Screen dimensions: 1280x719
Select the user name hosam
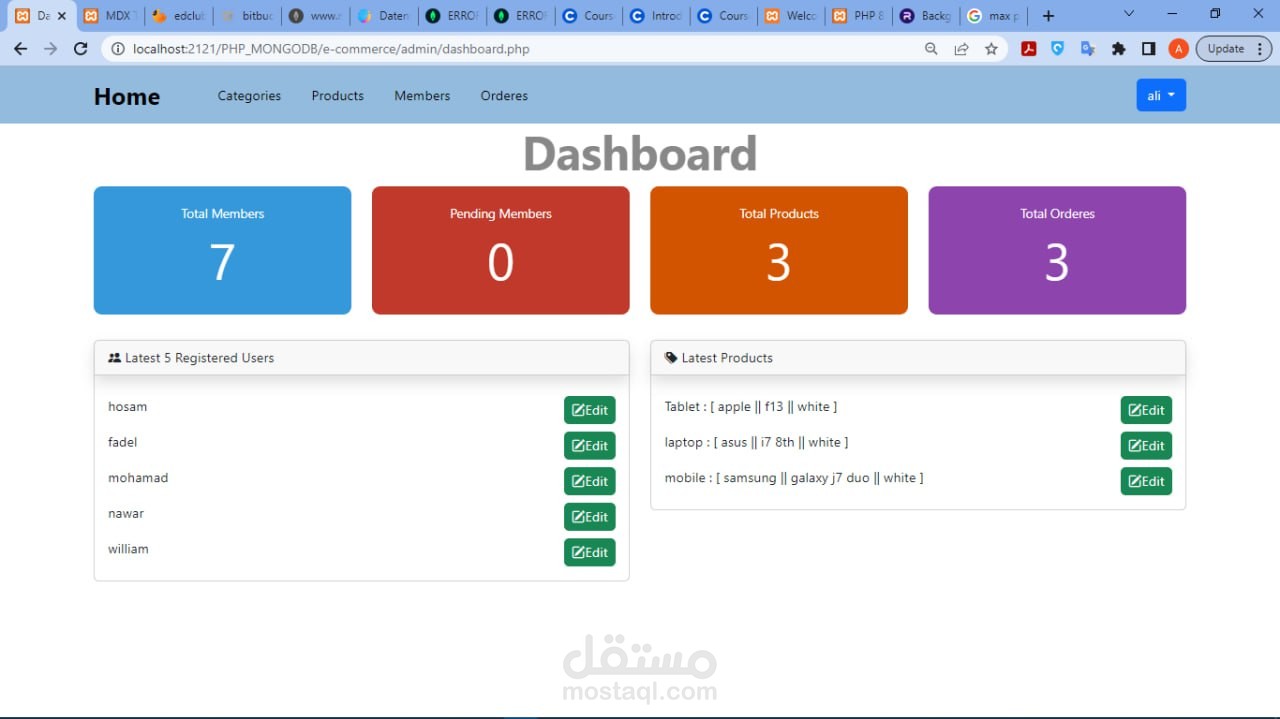127,407
